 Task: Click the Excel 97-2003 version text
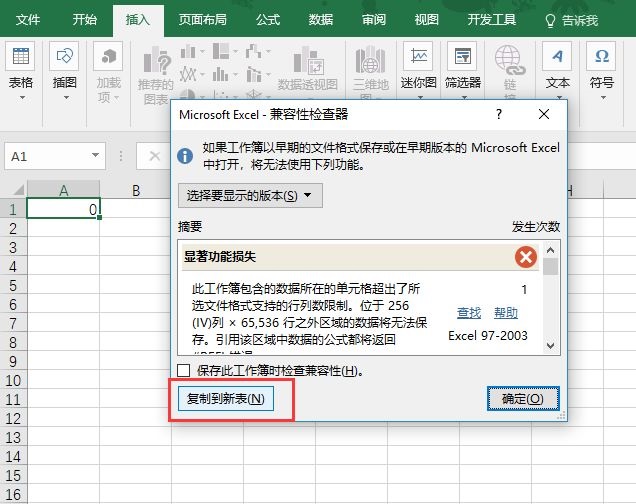(x=488, y=336)
